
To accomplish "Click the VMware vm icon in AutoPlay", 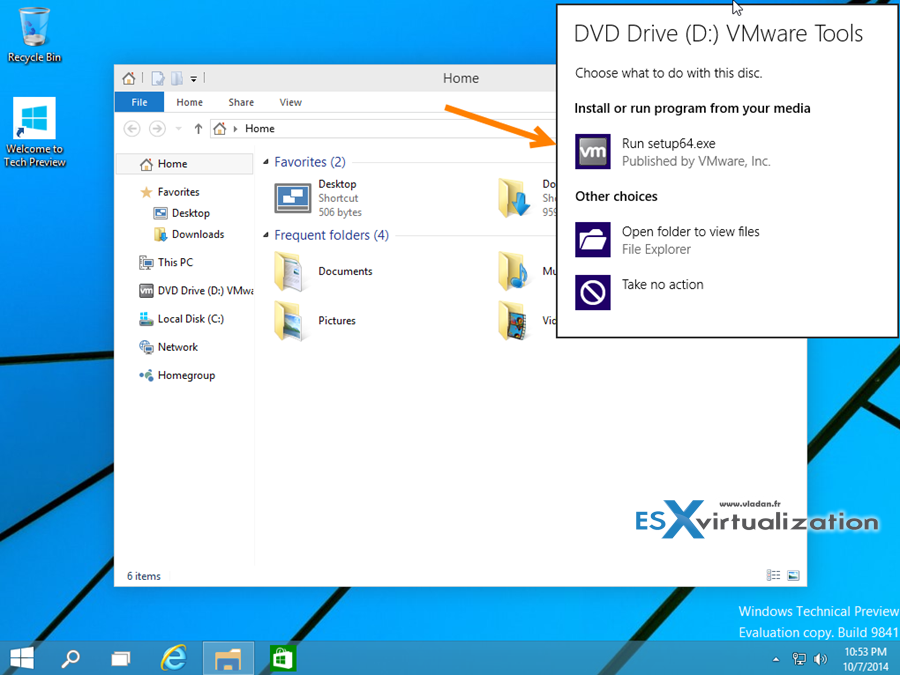I will (592, 152).
